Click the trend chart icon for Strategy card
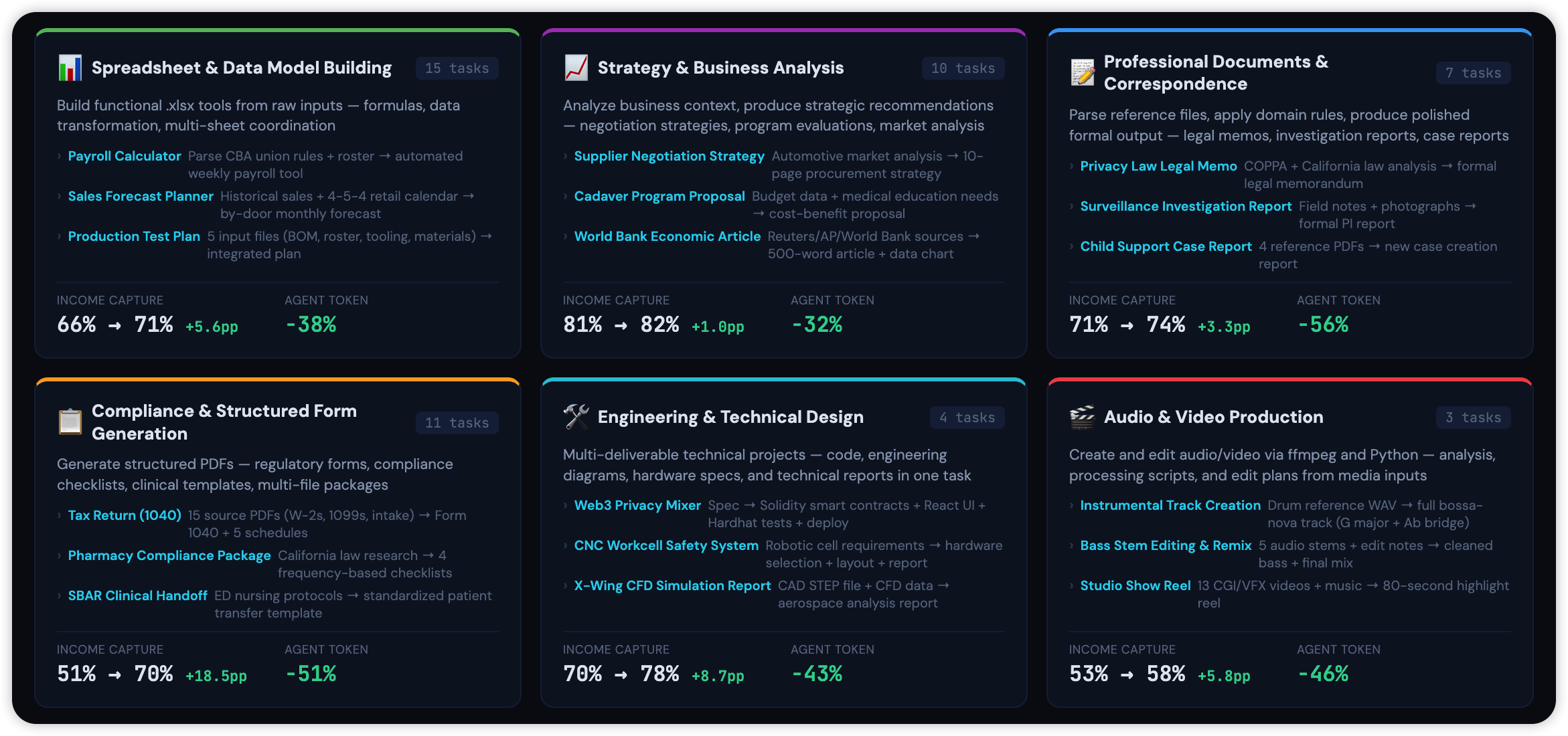Image resolution: width=1568 pixels, height=736 pixels. pyautogui.click(x=576, y=68)
